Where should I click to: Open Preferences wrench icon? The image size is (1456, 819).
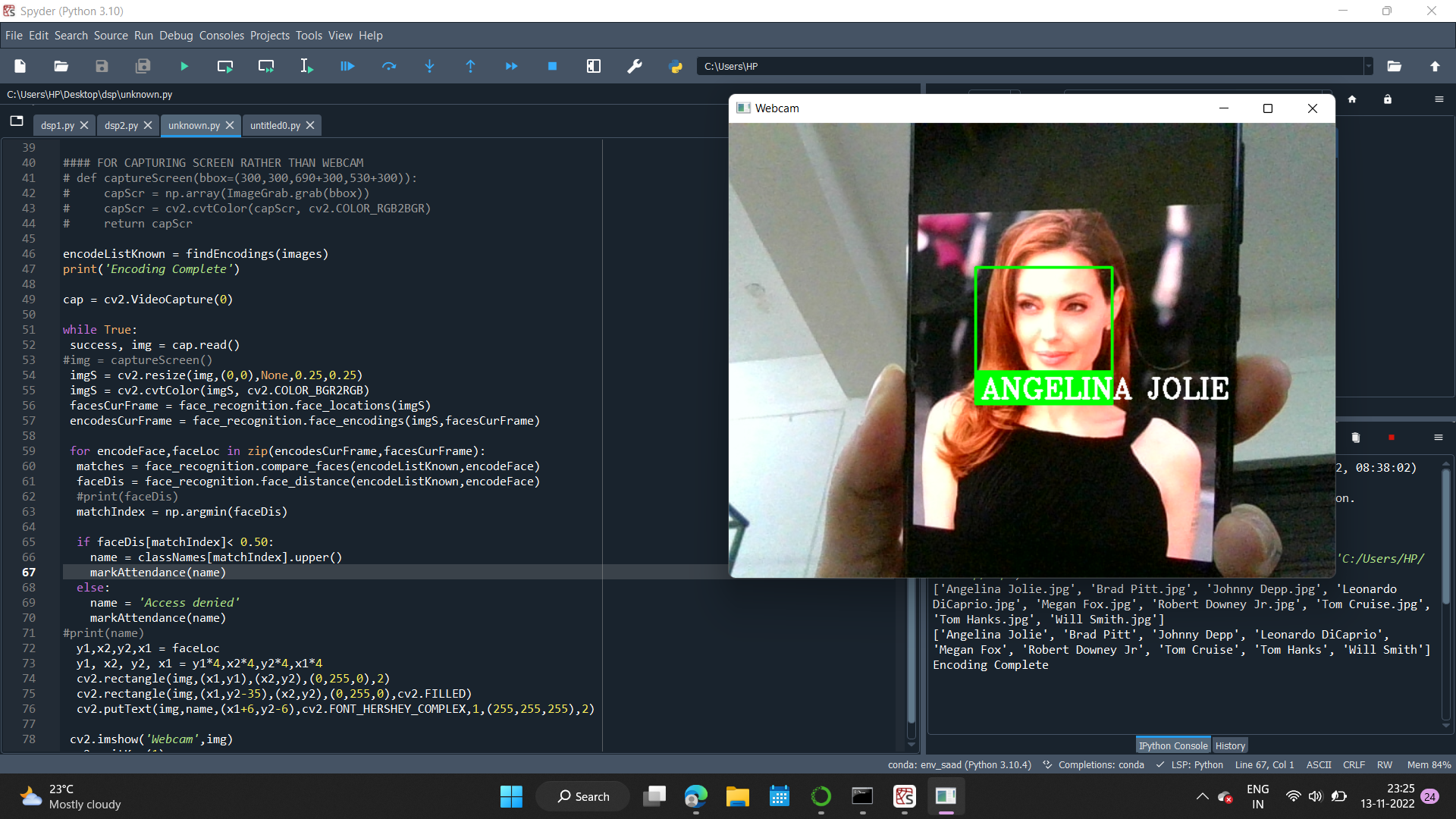(635, 67)
